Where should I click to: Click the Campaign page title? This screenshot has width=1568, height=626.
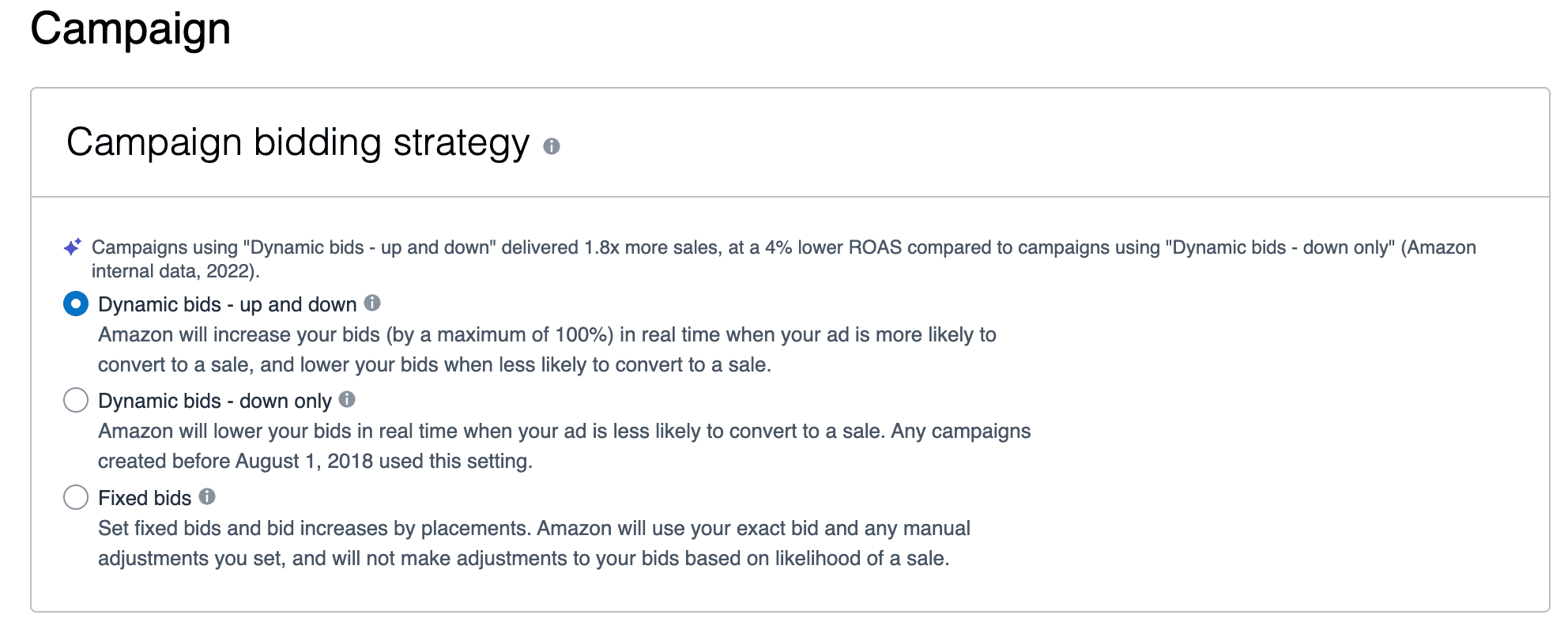[x=130, y=29]
